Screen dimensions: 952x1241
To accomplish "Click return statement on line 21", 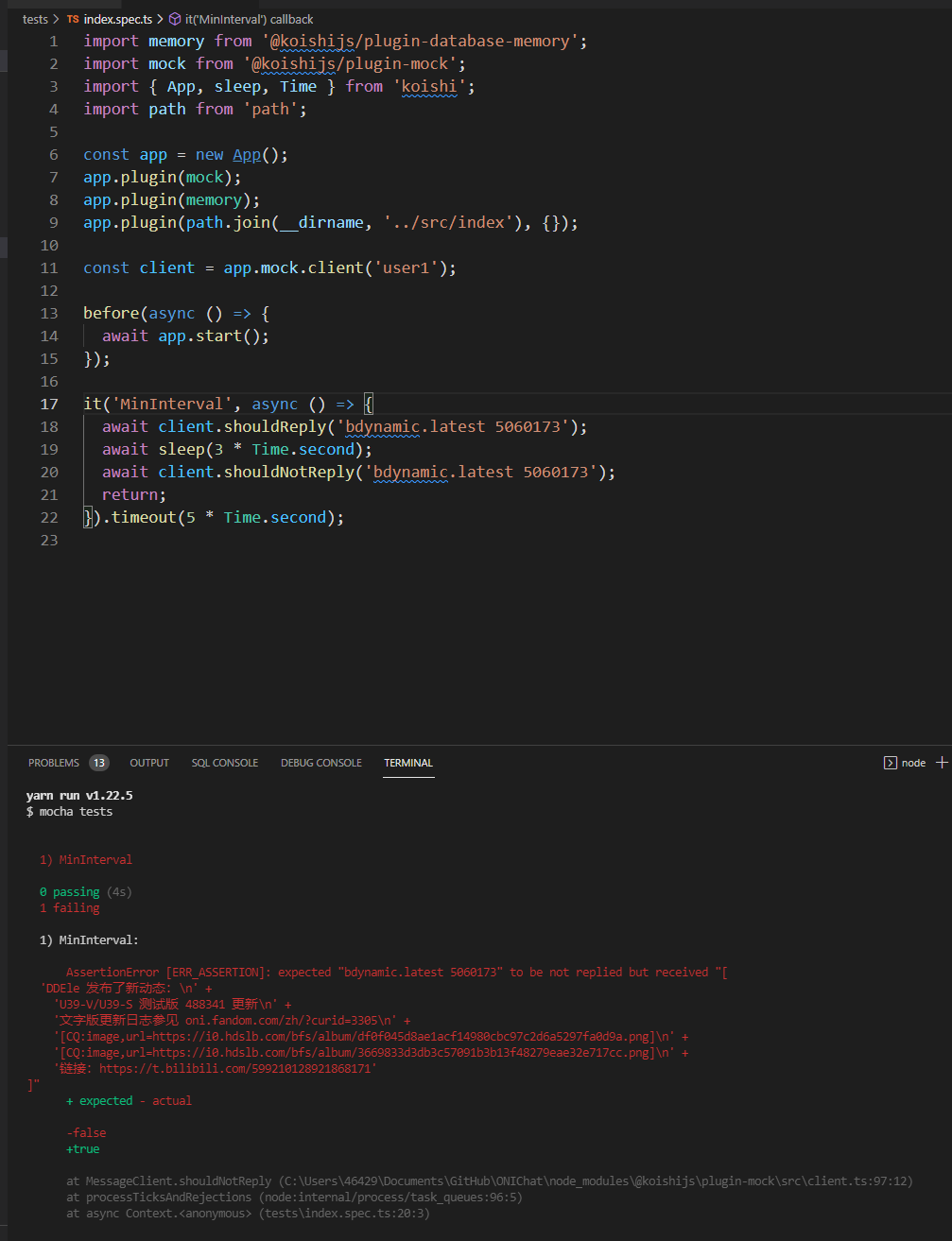I will coord(134,494).
